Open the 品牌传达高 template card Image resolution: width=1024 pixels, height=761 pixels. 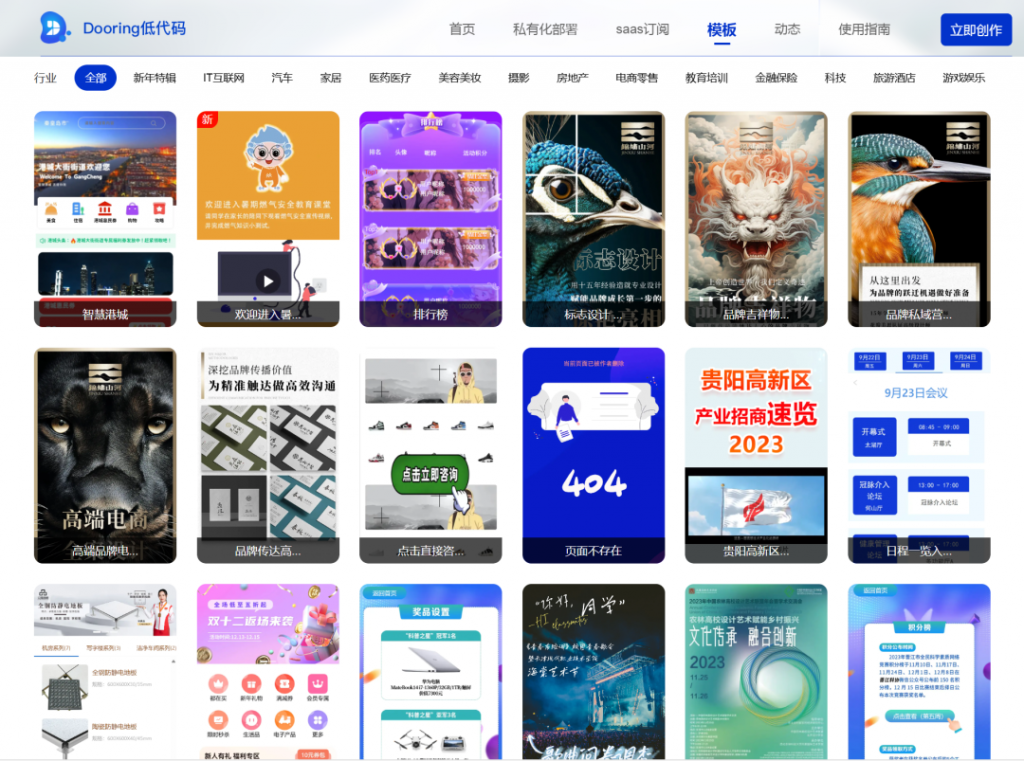pos(268,455)
